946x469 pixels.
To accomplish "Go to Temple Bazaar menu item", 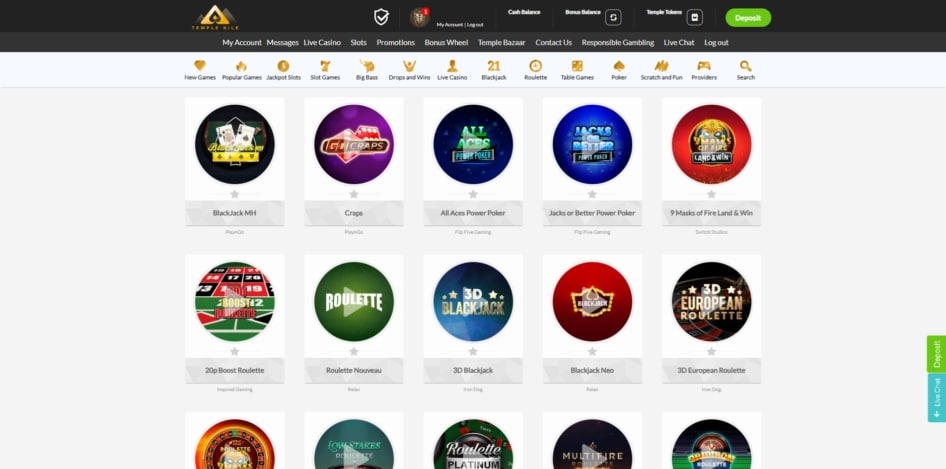I will (x=502, y=43).
